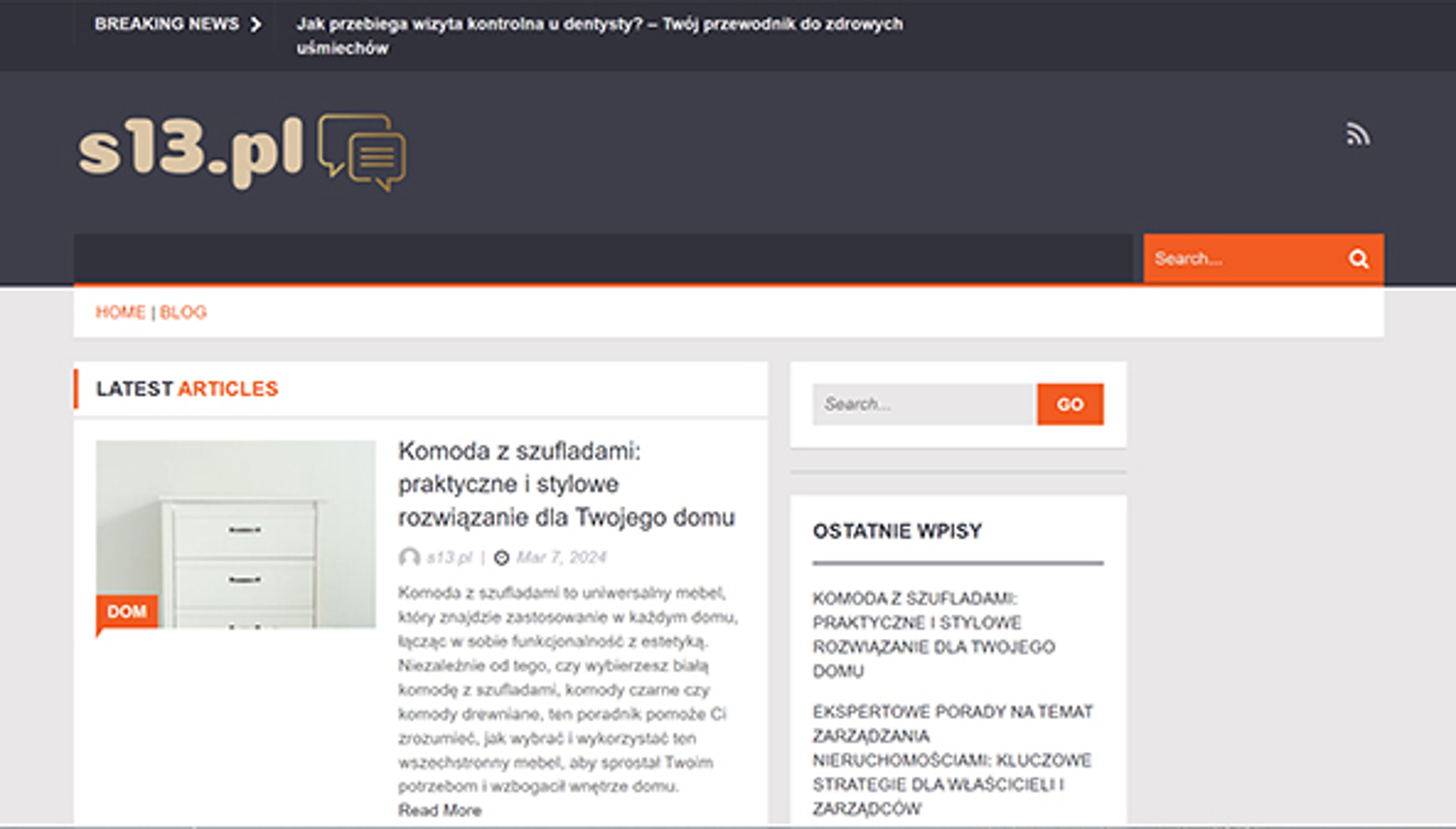Open the BLOG breadcrumb link

coord(183,312)
